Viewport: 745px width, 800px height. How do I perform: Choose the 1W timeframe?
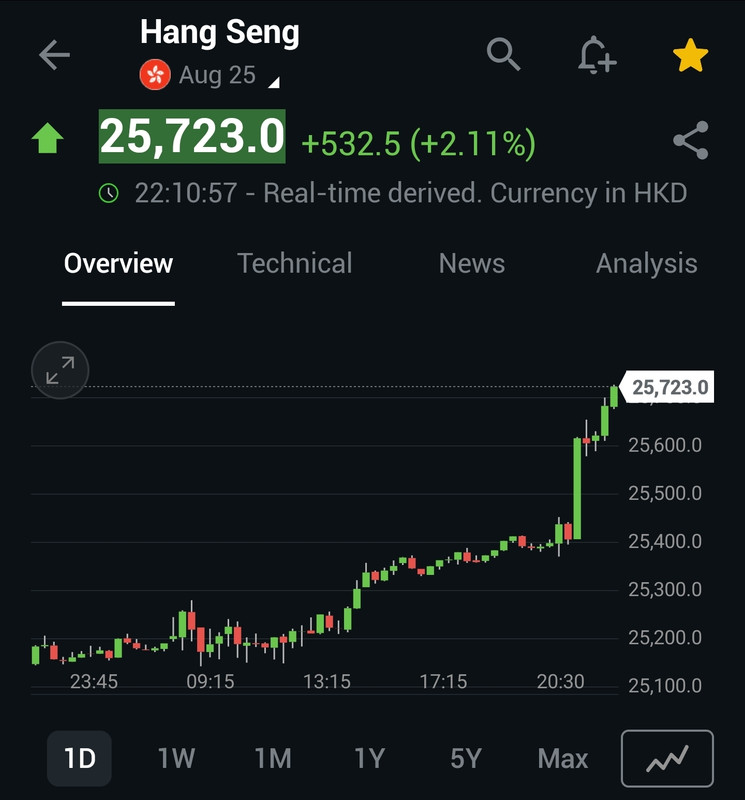176,758
